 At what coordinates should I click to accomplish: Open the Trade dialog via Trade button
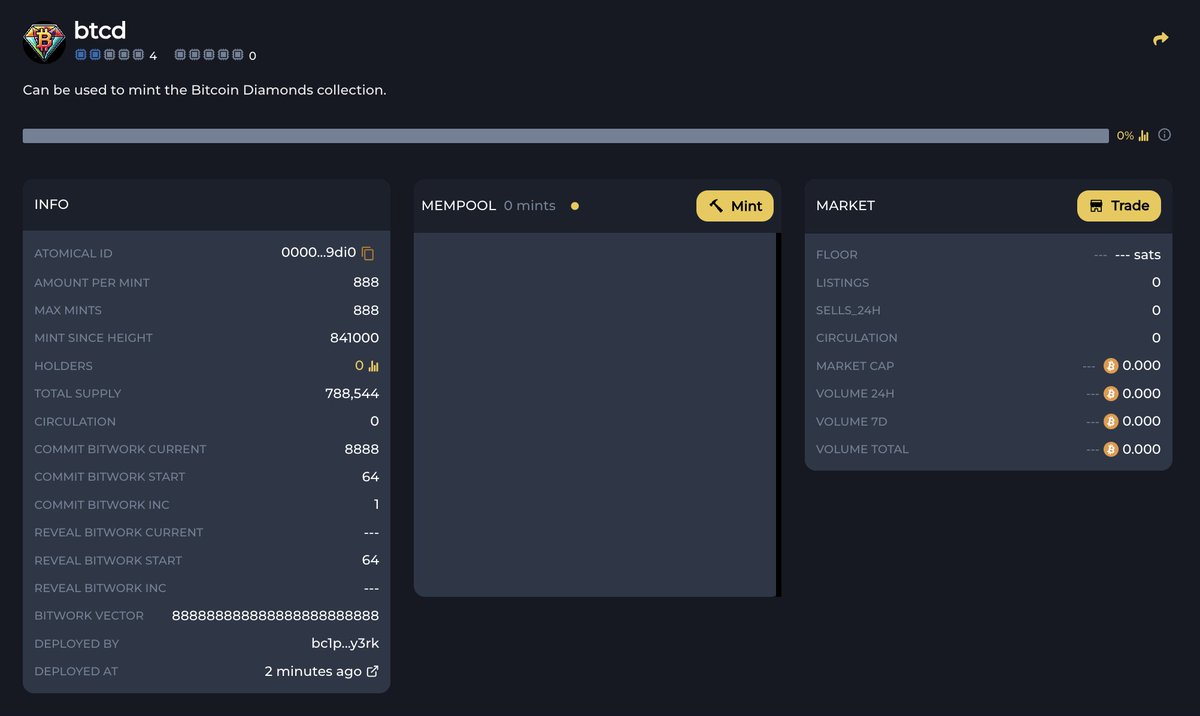click(x=1119, y=205)
